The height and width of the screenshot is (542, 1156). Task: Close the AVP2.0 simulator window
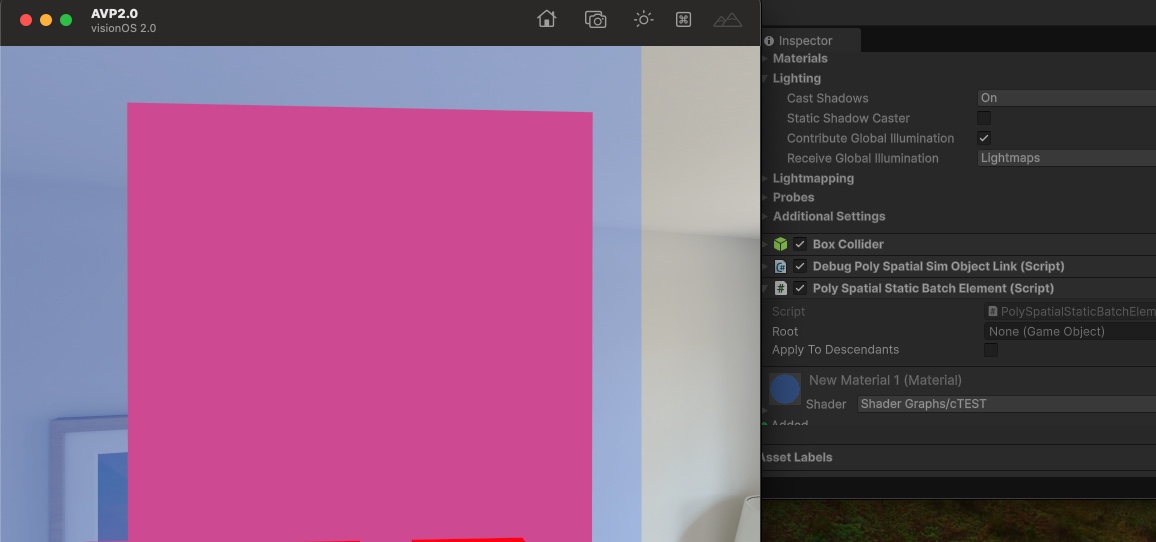26,20
